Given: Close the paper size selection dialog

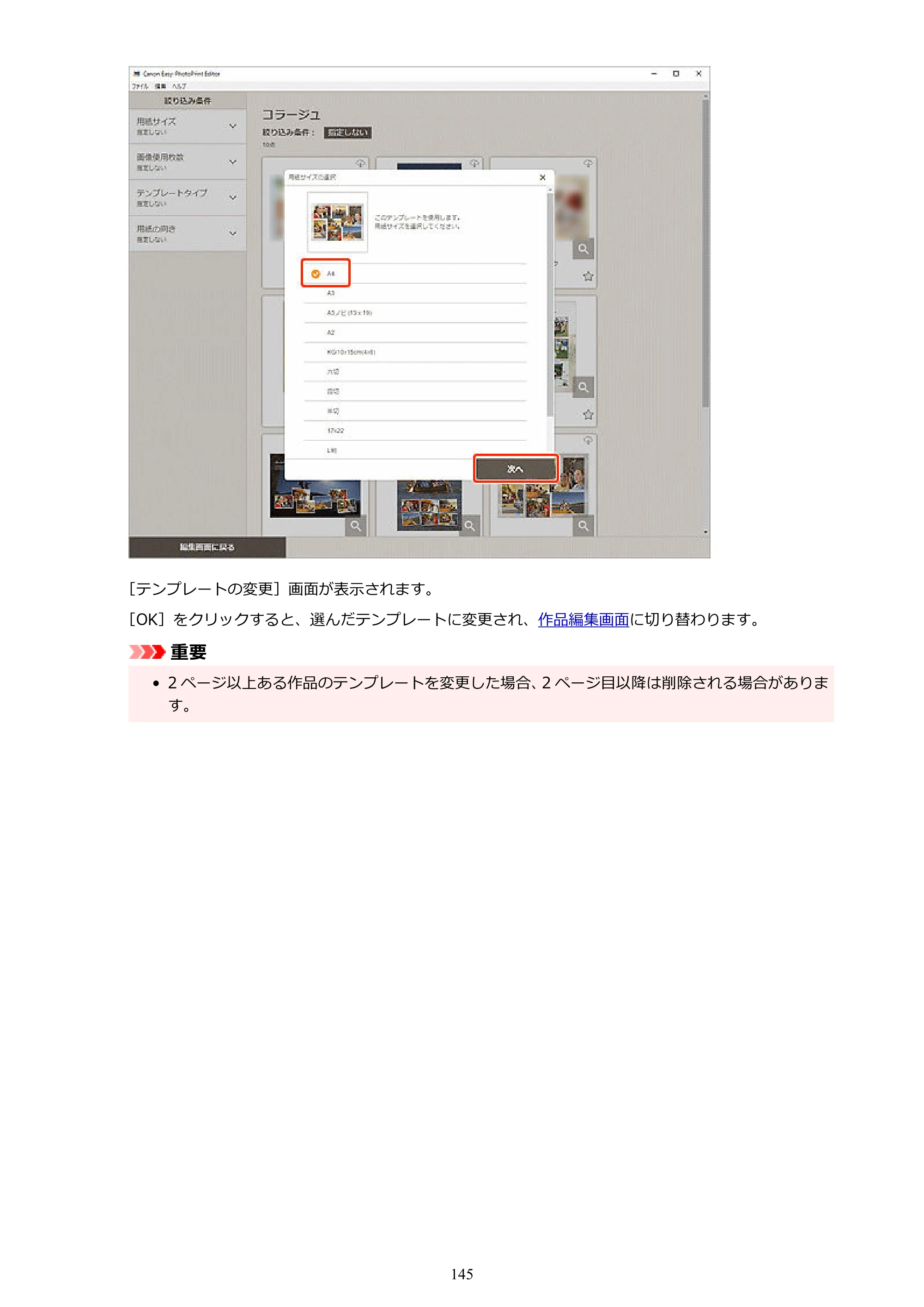Looking at the screenshot, I should 542,177.
